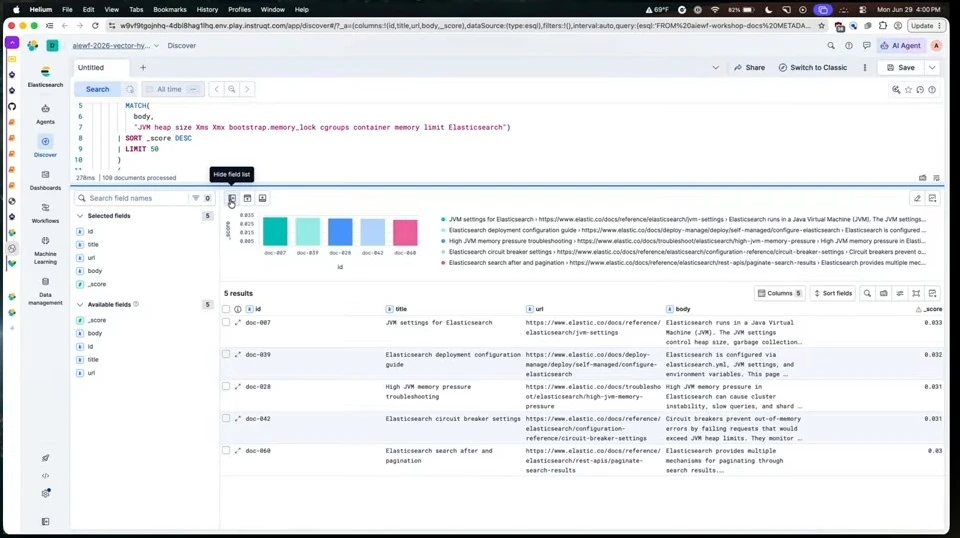The image size is (960, 538).
Task: Hide the field list sidebar
Action: click(232, 198)
